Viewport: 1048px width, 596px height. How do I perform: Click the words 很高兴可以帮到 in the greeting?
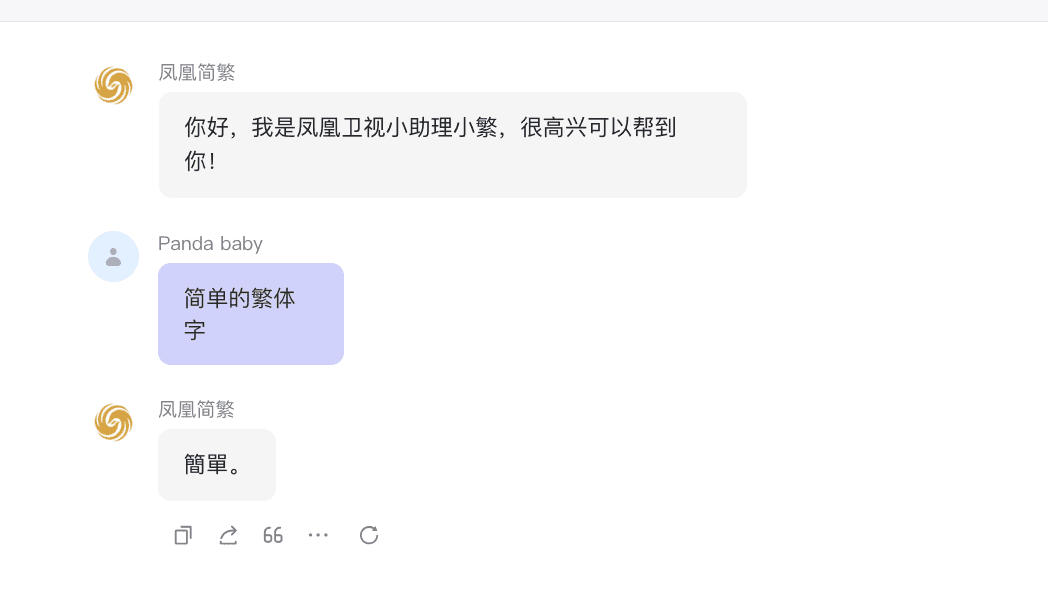(x=599, y=127)
